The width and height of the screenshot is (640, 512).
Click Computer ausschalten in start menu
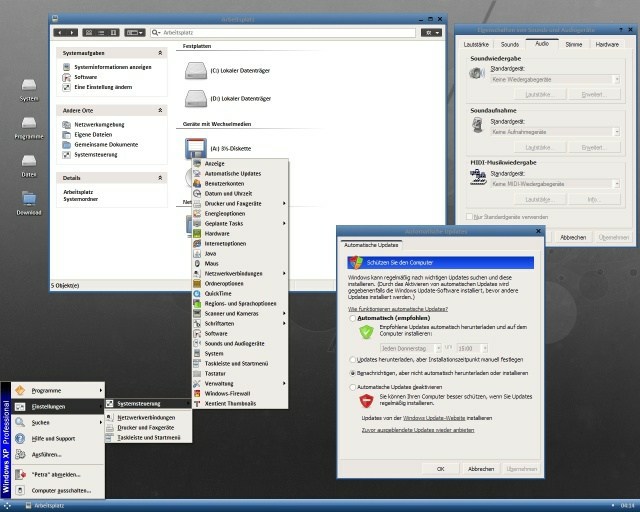pos(58,491)
